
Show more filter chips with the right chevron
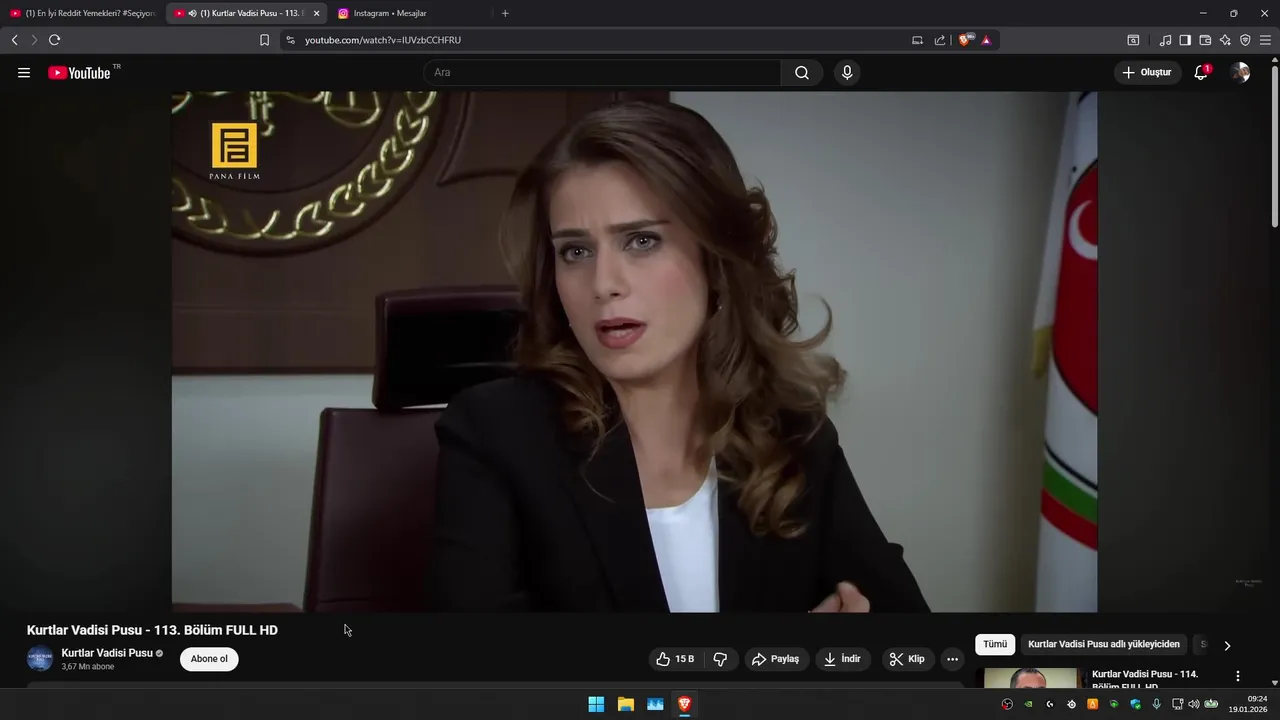[x=1227, y=645]
